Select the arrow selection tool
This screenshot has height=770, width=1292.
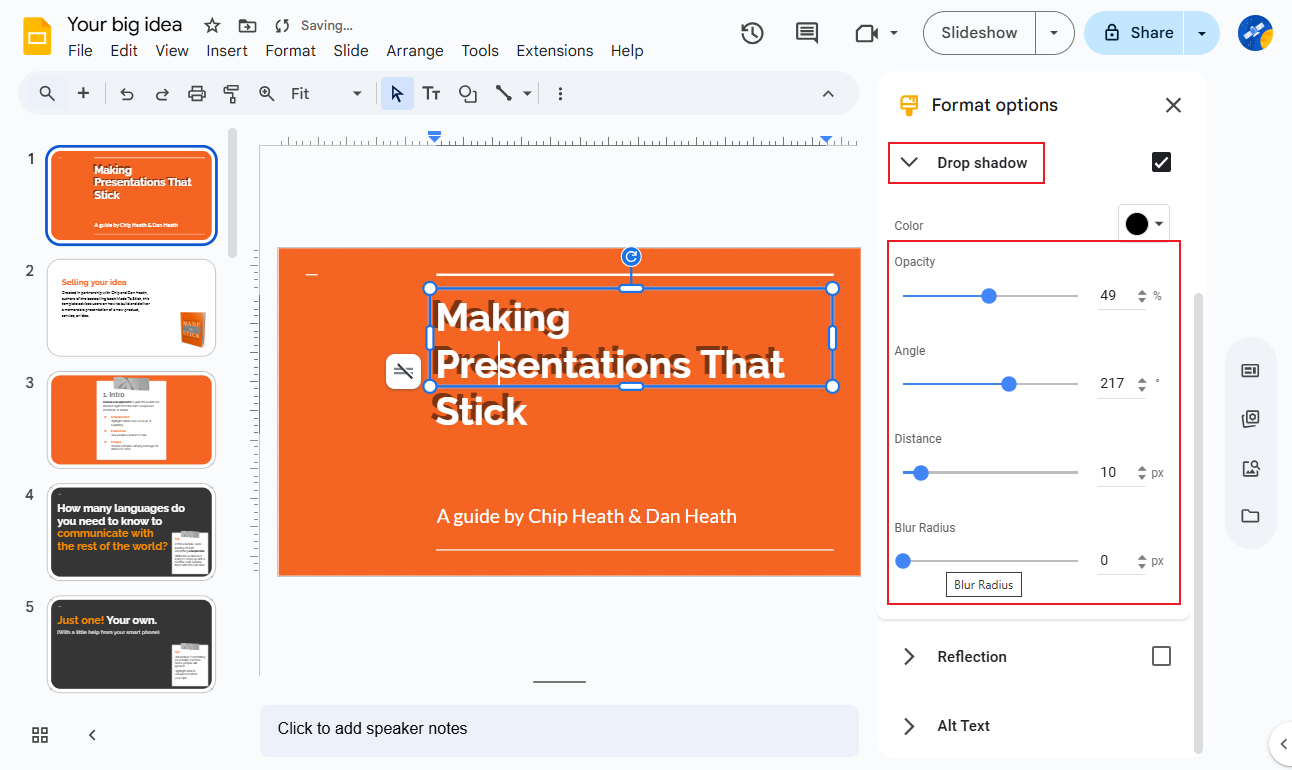tap(397, 93)
